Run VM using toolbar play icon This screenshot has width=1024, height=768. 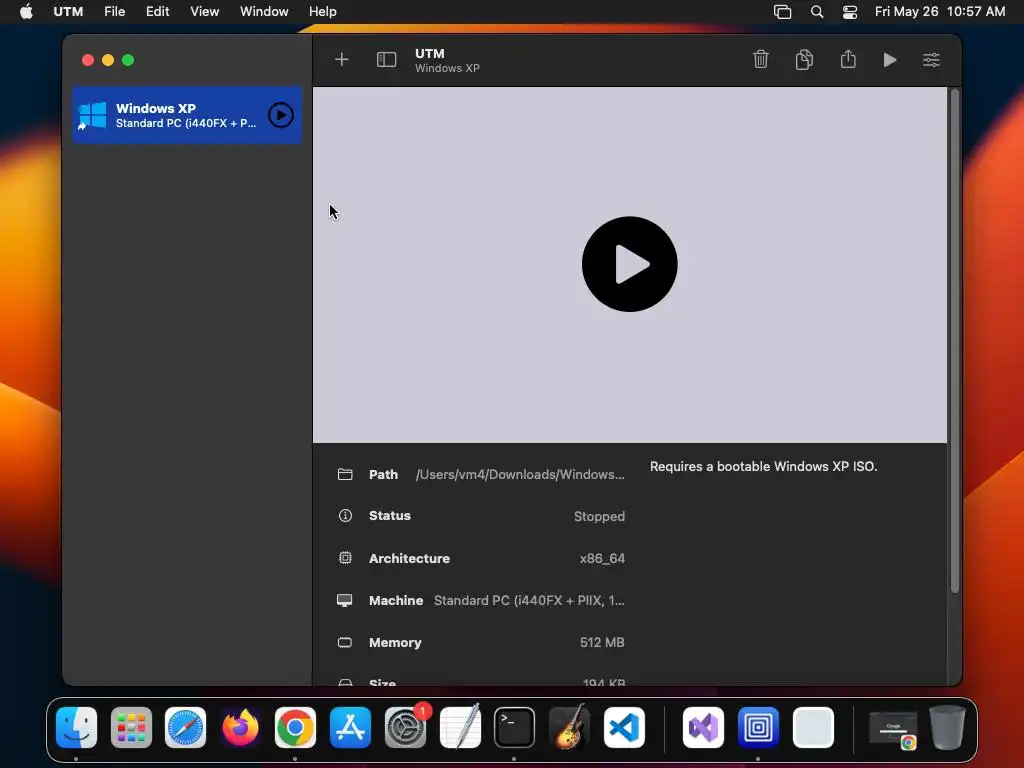tap(889, 60)
